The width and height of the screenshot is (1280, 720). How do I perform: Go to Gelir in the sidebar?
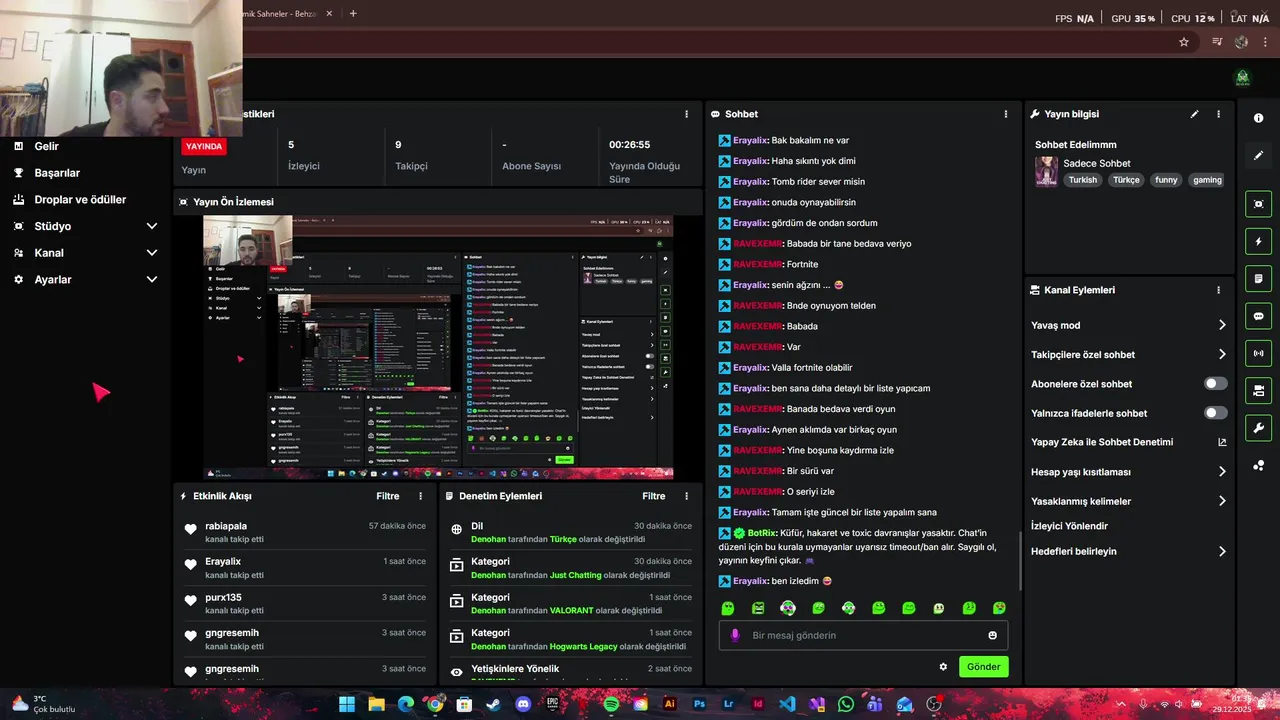coord(46,146)
